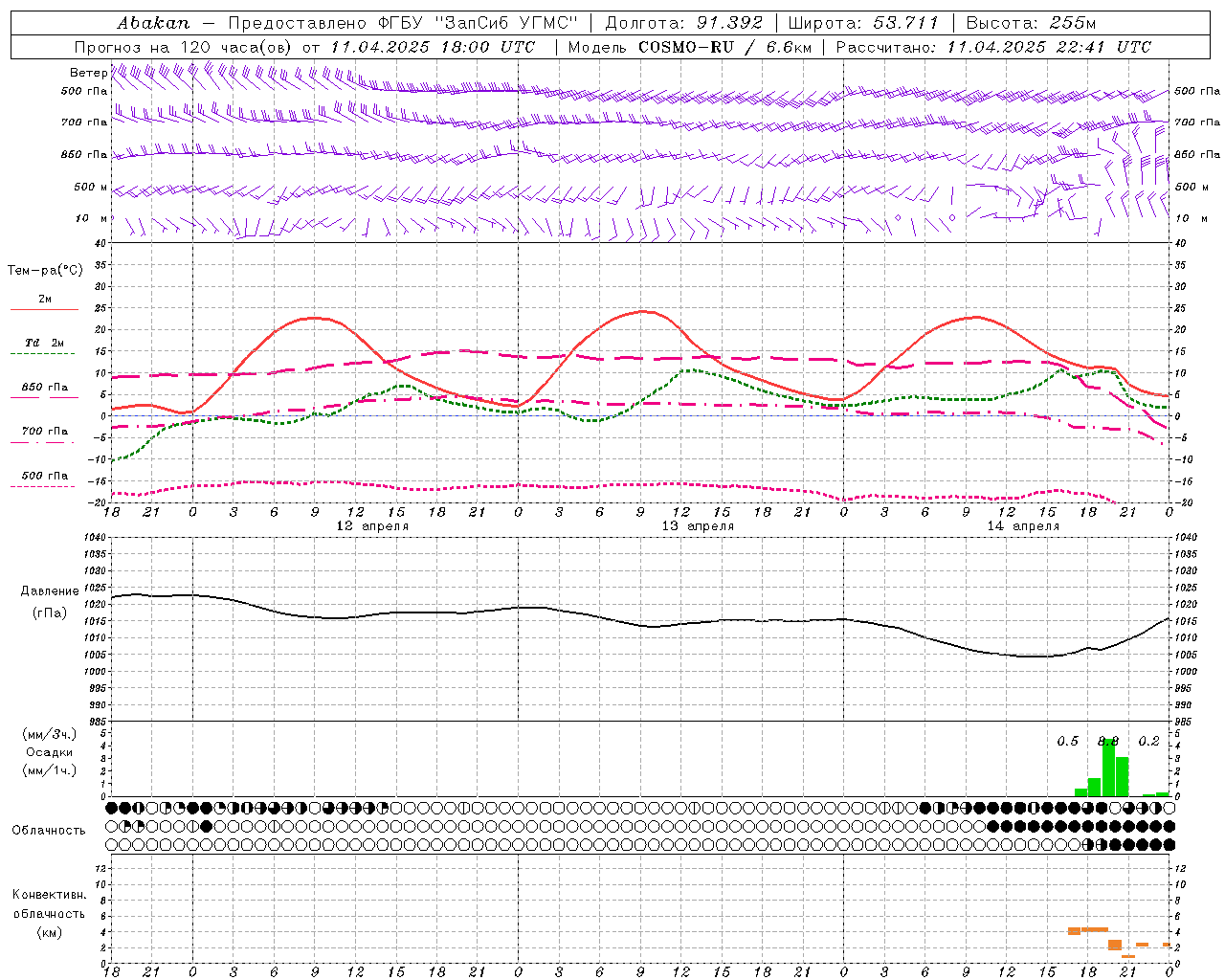Click the (км) convective height unit label
Screen dimensions: 1225x980
(x=49, y=932)
